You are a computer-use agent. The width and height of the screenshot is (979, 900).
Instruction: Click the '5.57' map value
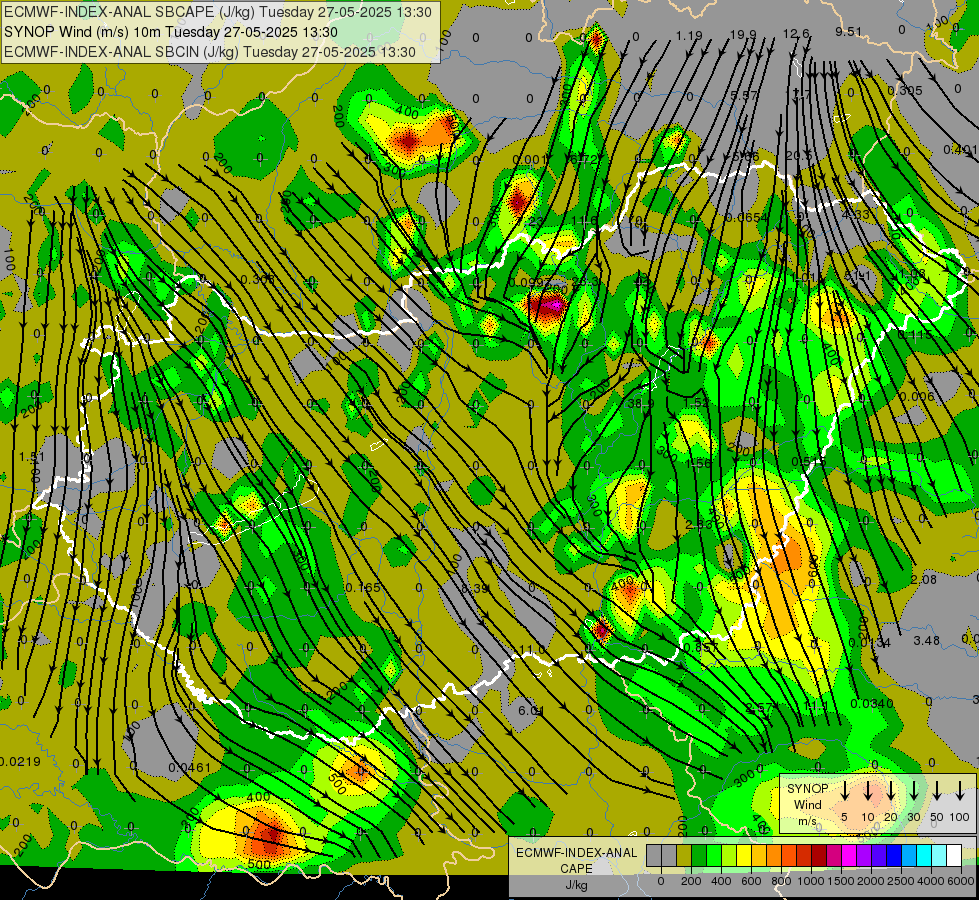[744, 96]
